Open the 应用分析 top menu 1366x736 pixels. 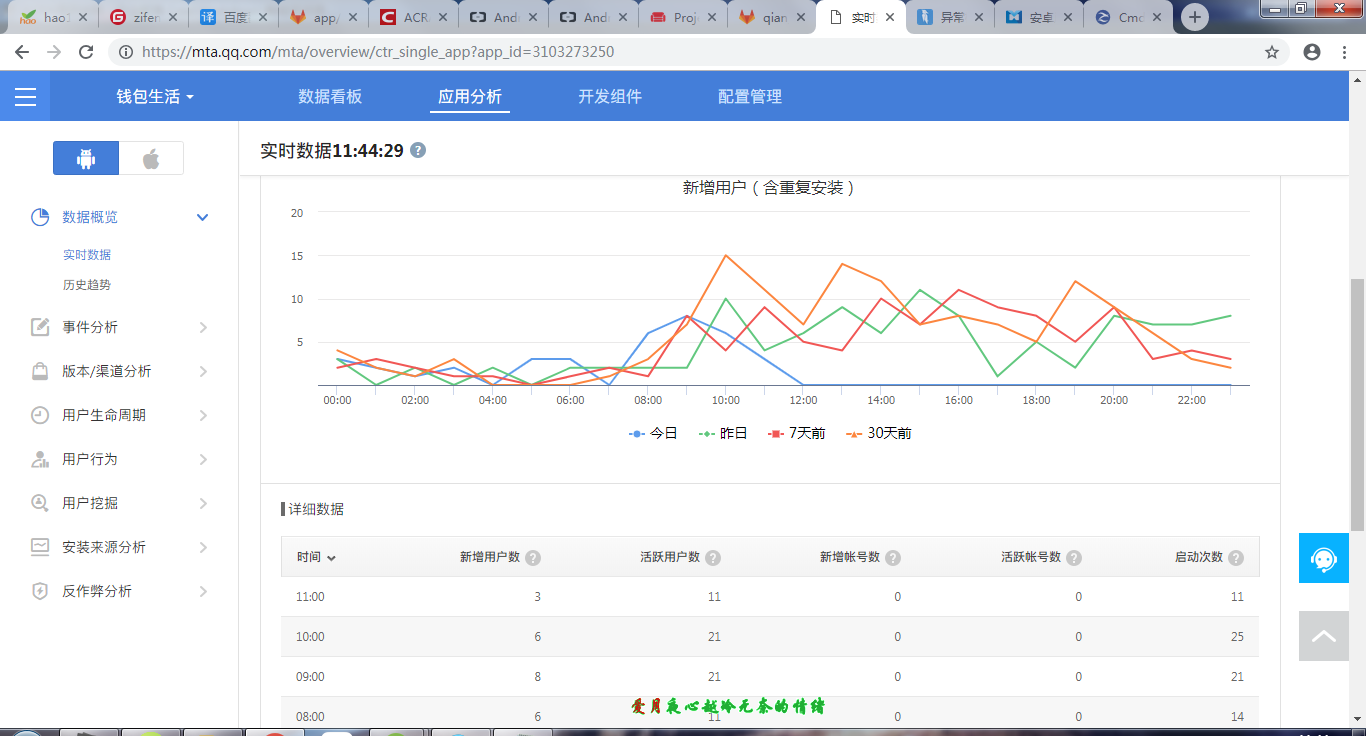pyautogui.click(x=470, y=97)
